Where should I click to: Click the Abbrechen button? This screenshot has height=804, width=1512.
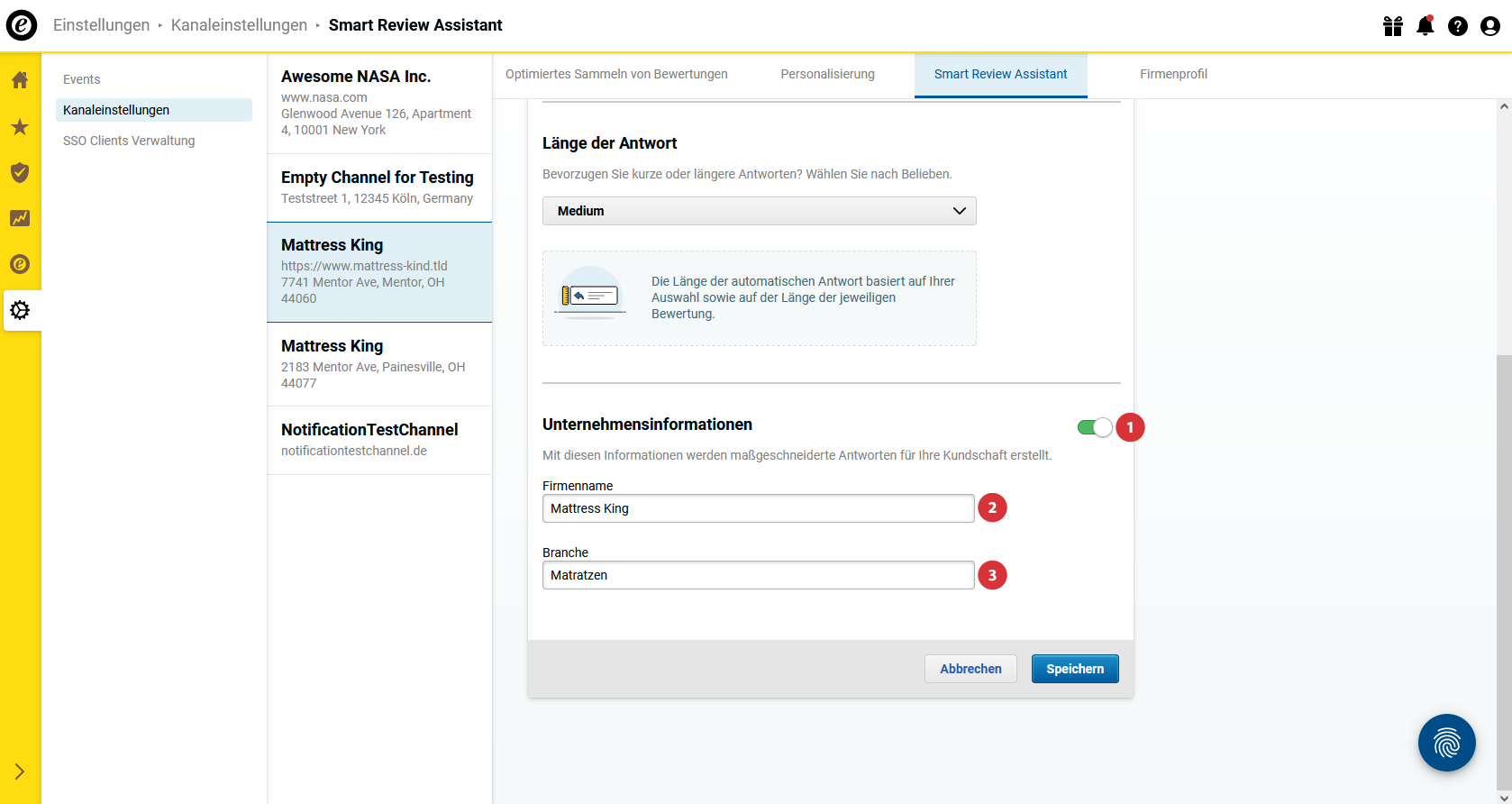(970, 669)
